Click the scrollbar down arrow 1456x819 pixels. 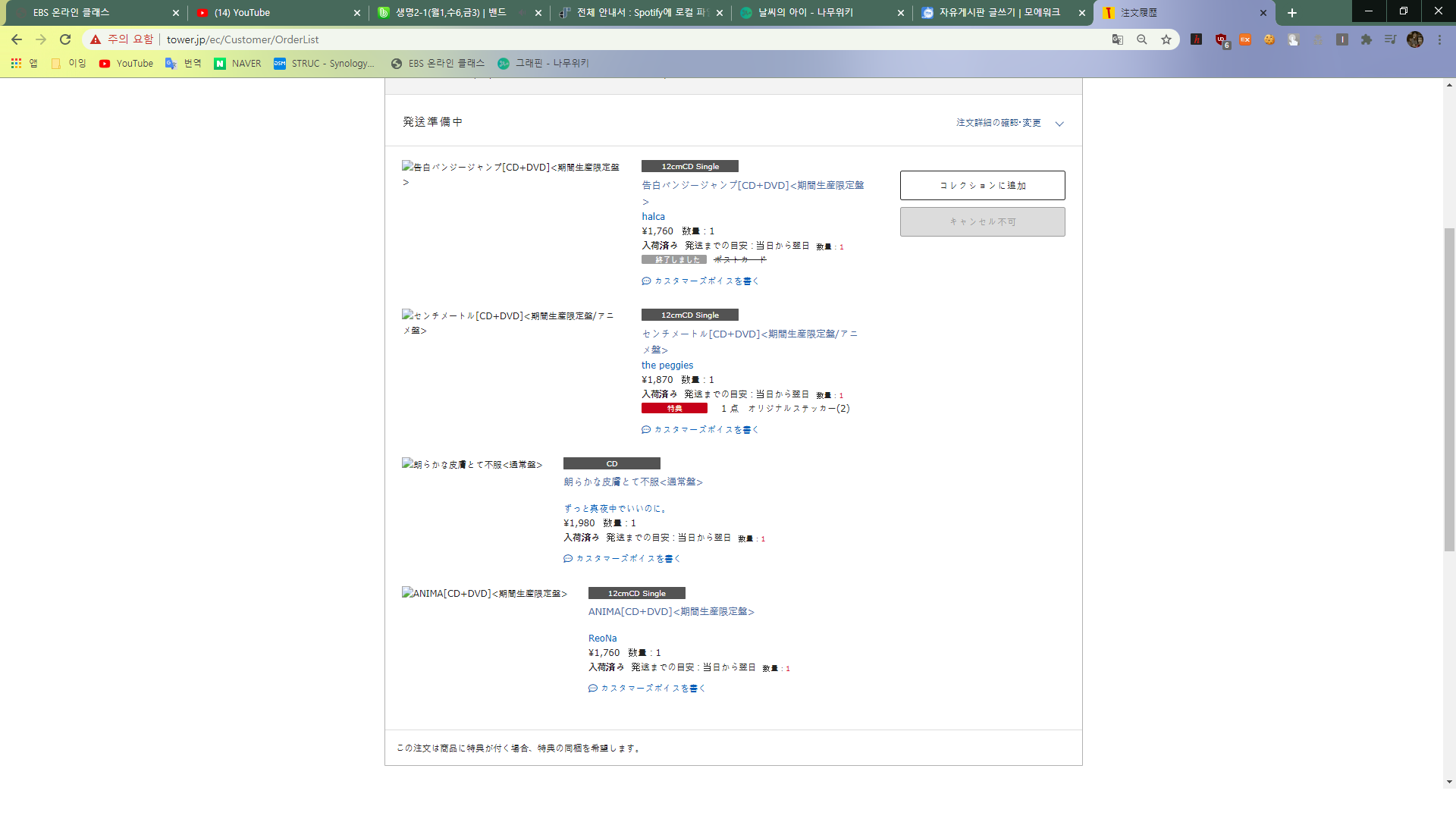point(1449,782)
